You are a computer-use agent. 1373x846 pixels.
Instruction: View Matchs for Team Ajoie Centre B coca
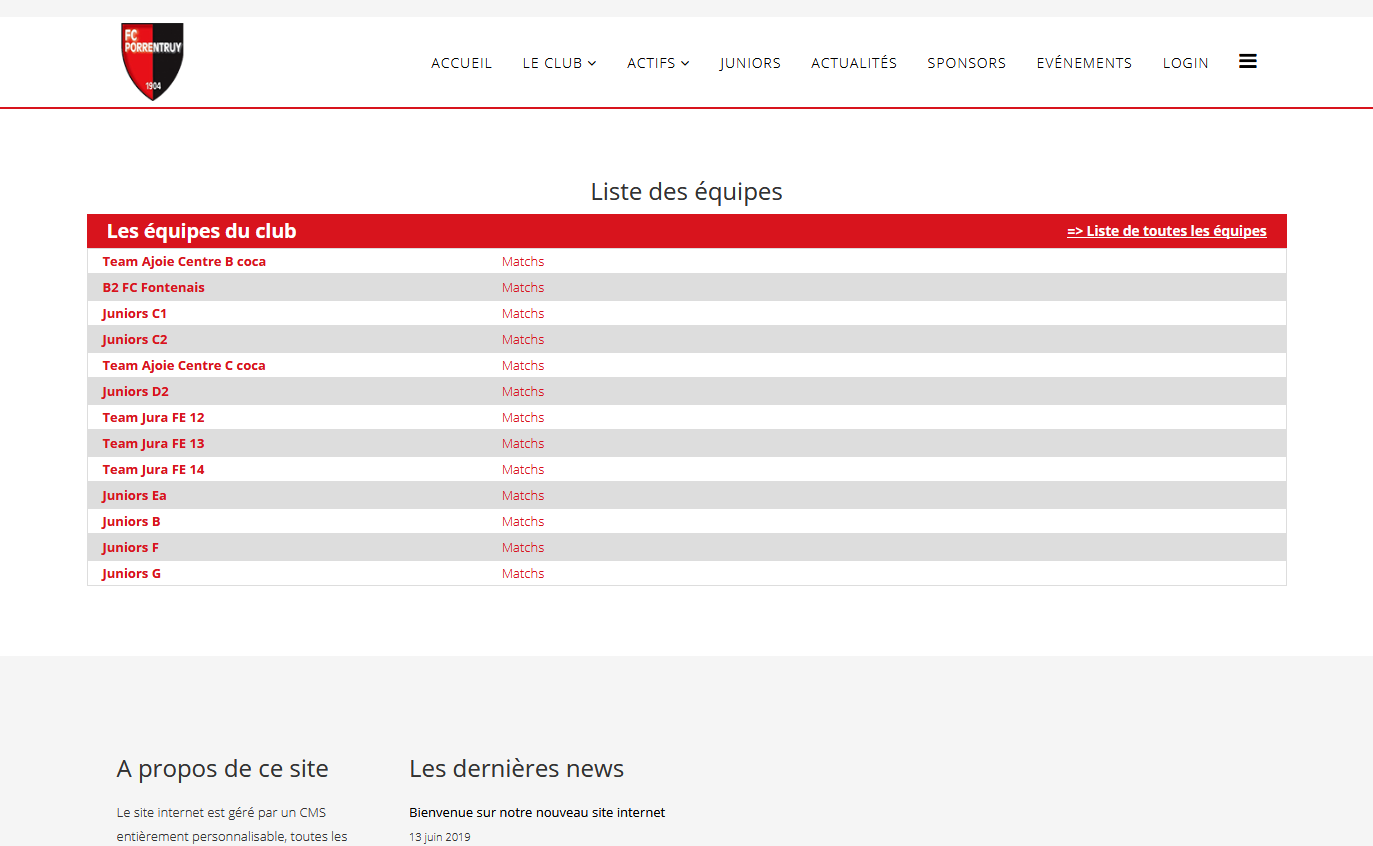(x=523, y=261)
